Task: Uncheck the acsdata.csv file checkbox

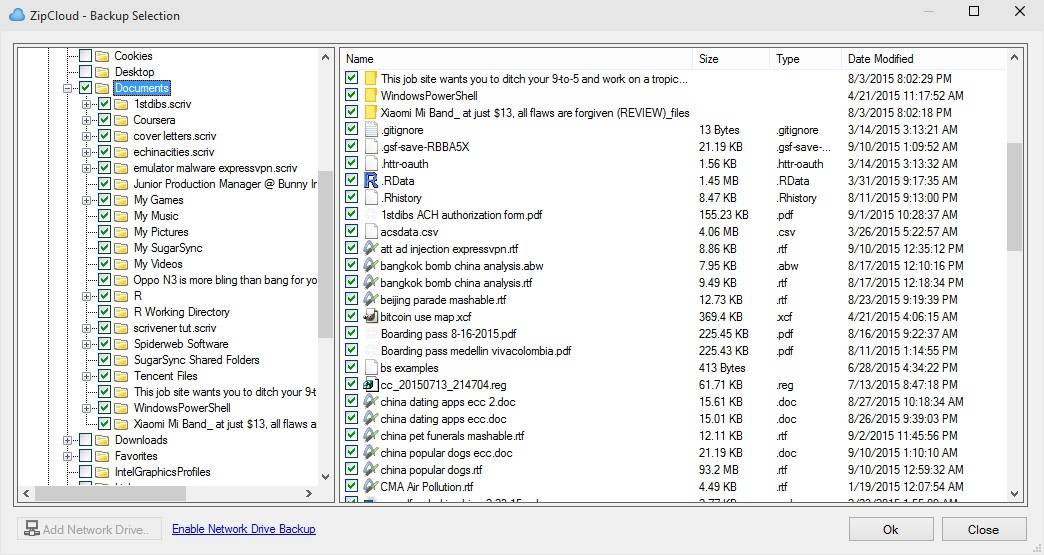Action: click(352, 232)
